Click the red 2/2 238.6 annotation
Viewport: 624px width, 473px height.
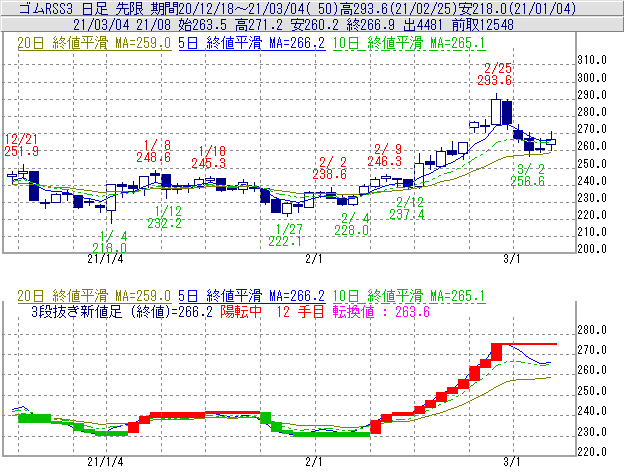click(x=329, y=168)
